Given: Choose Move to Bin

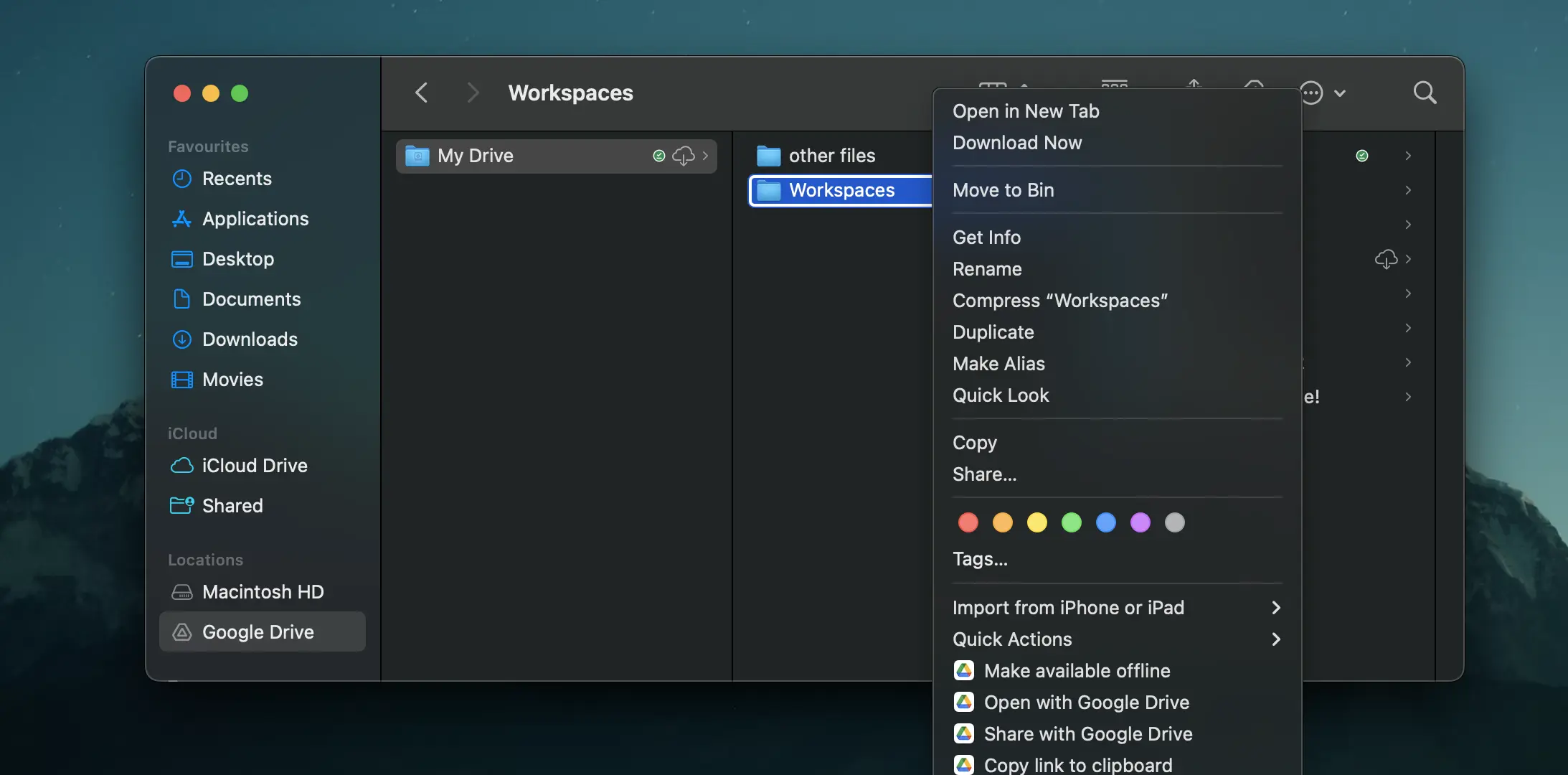Looking at the screenshot, I should [x=1003, y=190].
